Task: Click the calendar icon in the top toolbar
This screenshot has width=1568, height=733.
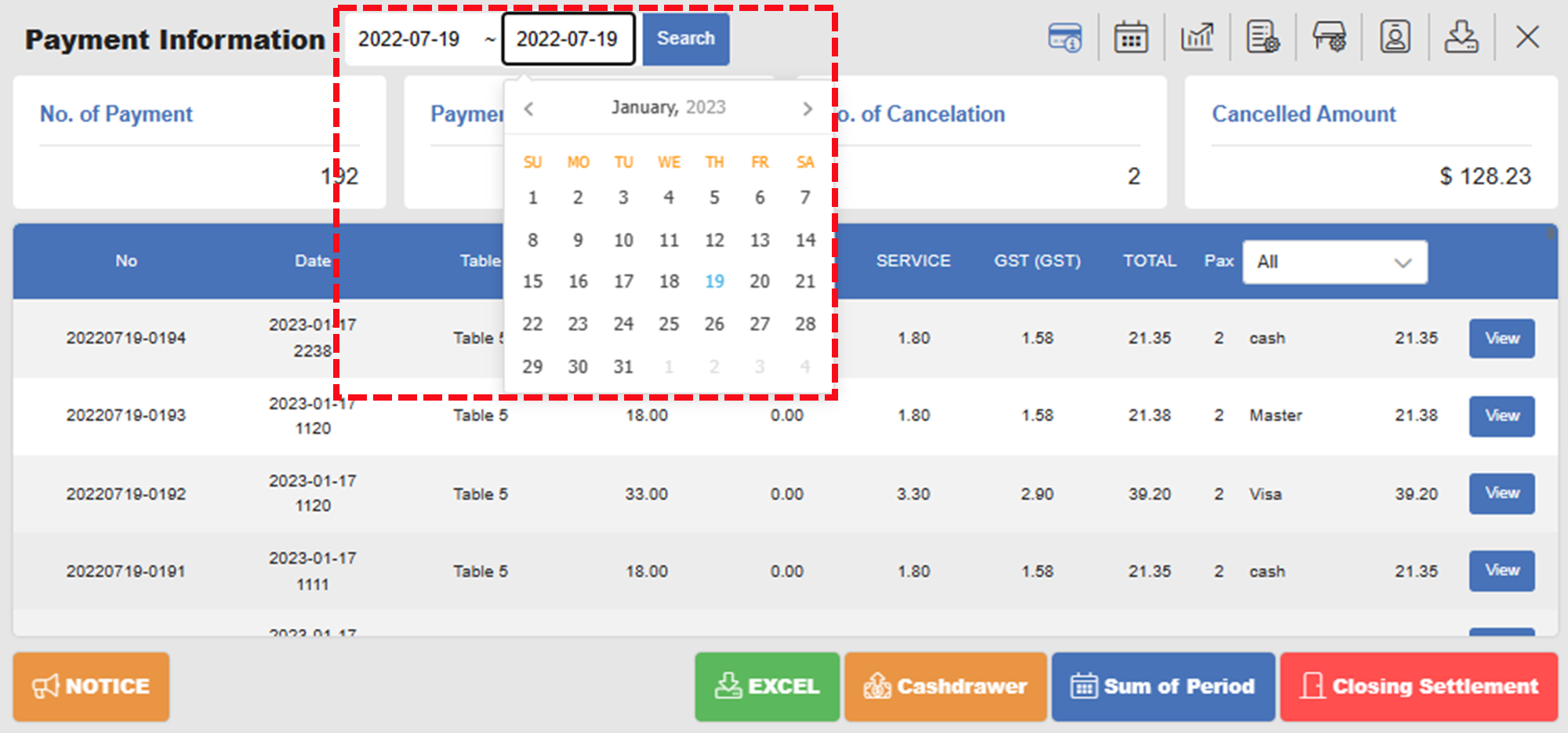Action: pyautogui.click(x=1131, y=37)
